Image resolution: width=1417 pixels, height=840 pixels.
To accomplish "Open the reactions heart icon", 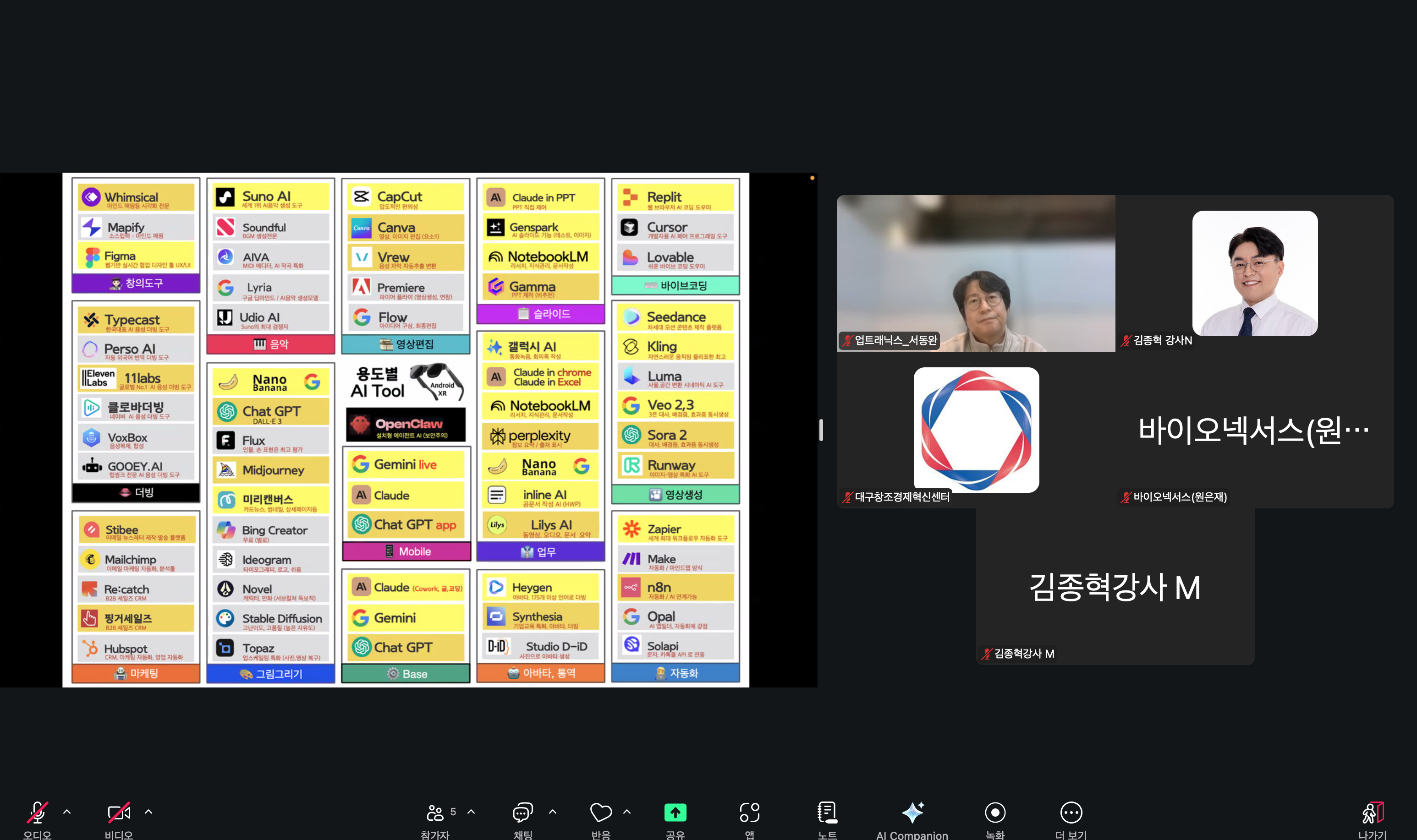I will coord(600,813).
